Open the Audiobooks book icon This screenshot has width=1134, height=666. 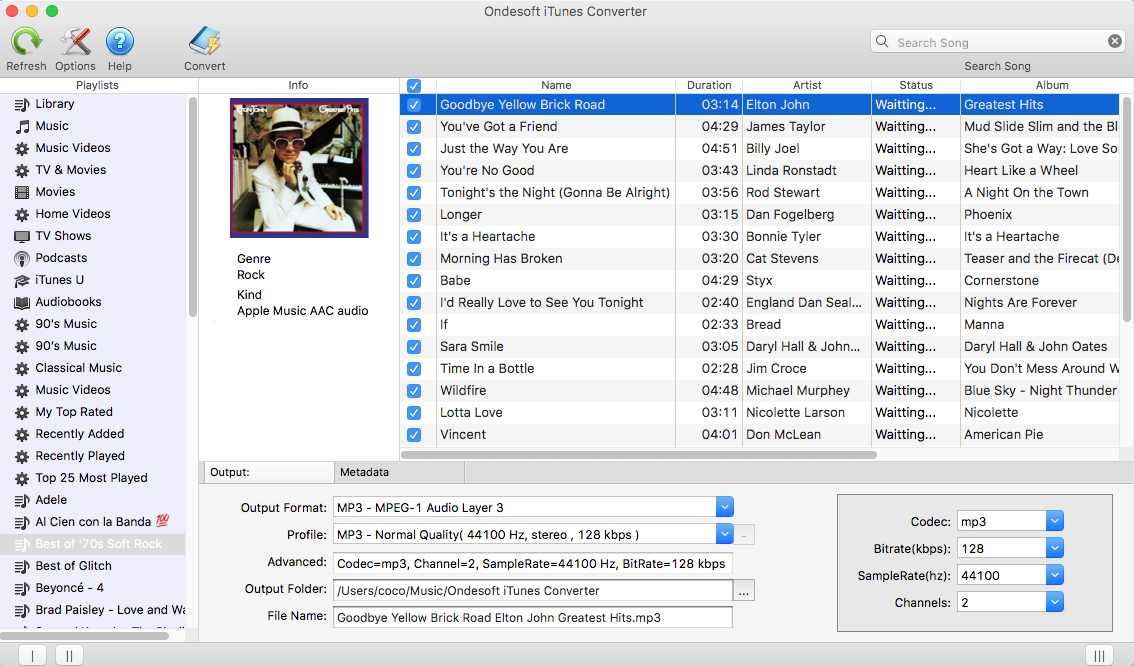(22, 302)
